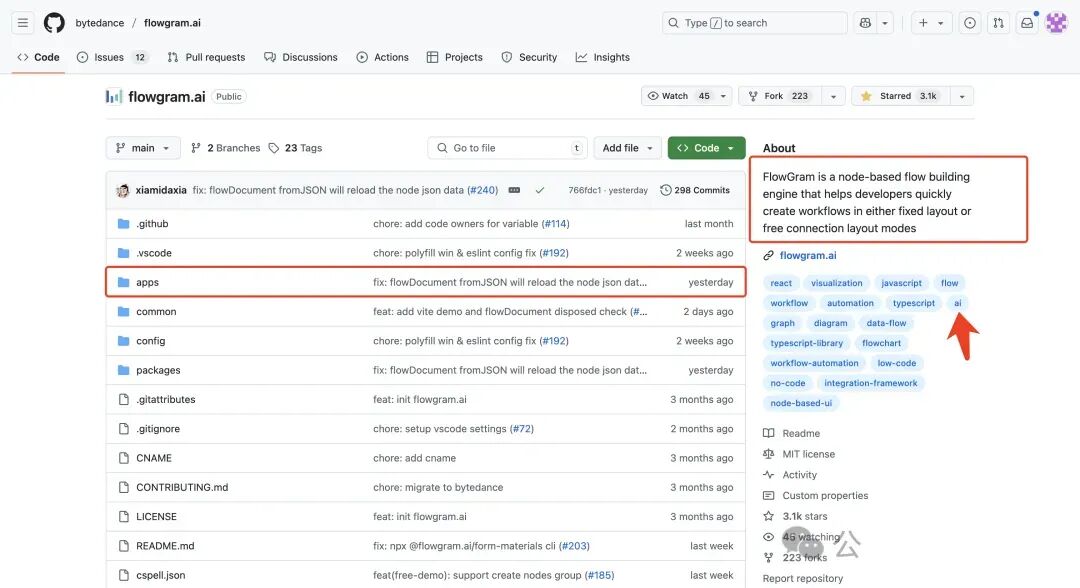
Task: Open the .gitignore file
Action: (158, 428)
